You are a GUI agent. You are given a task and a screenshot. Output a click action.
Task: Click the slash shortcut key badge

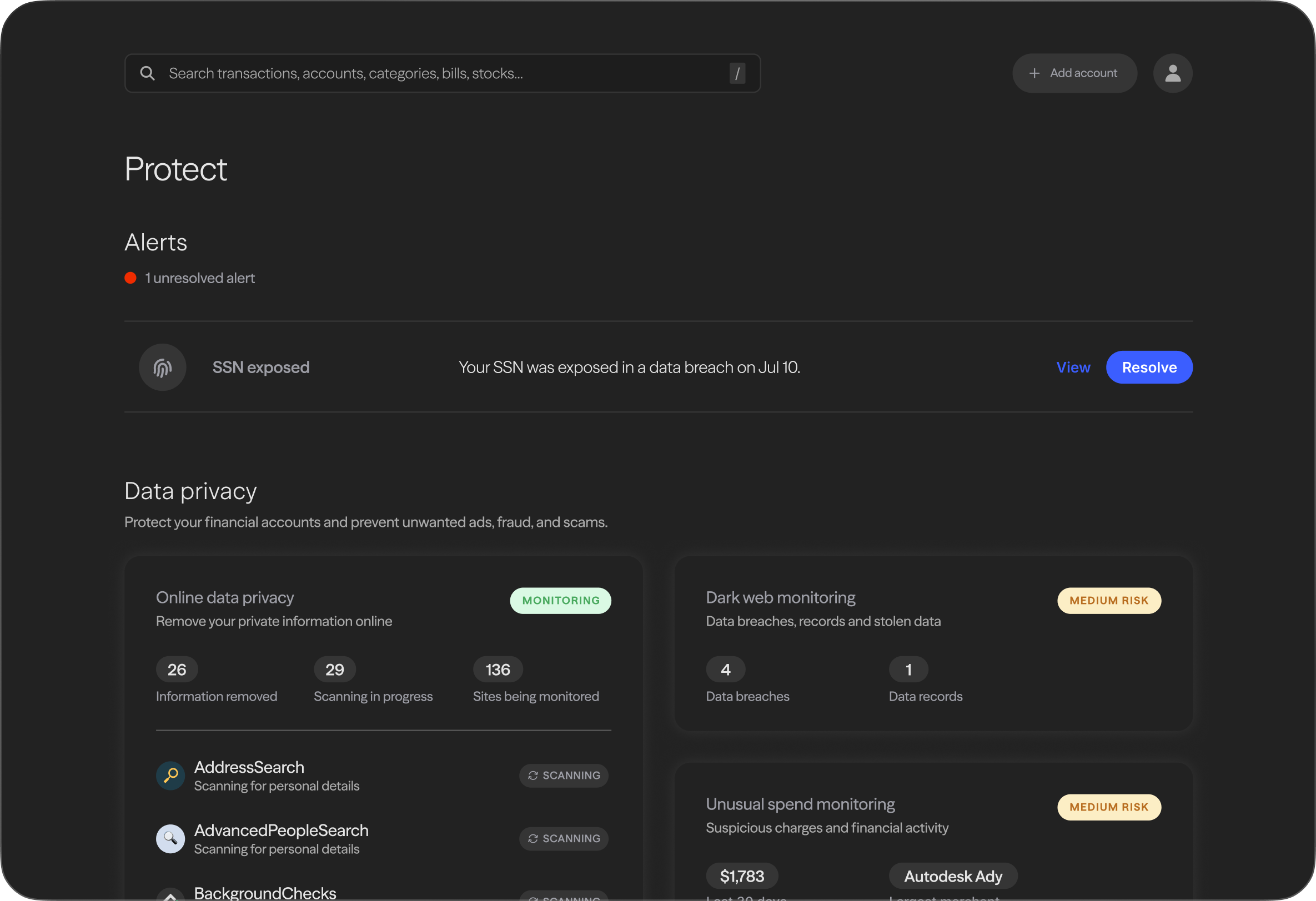[x=737, y=73]
